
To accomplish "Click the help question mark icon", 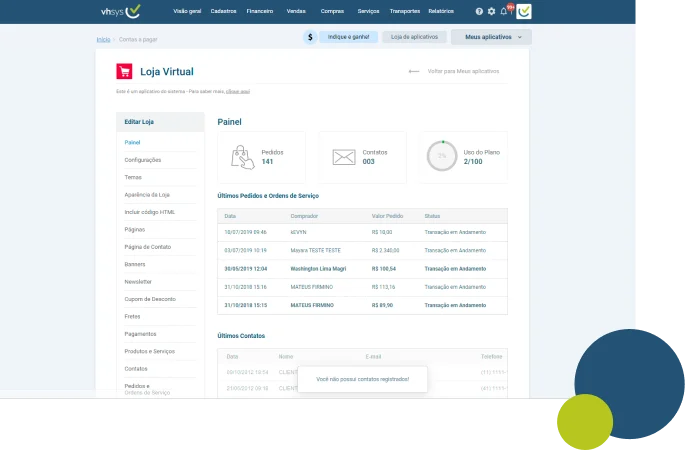I will coord(479,11).
